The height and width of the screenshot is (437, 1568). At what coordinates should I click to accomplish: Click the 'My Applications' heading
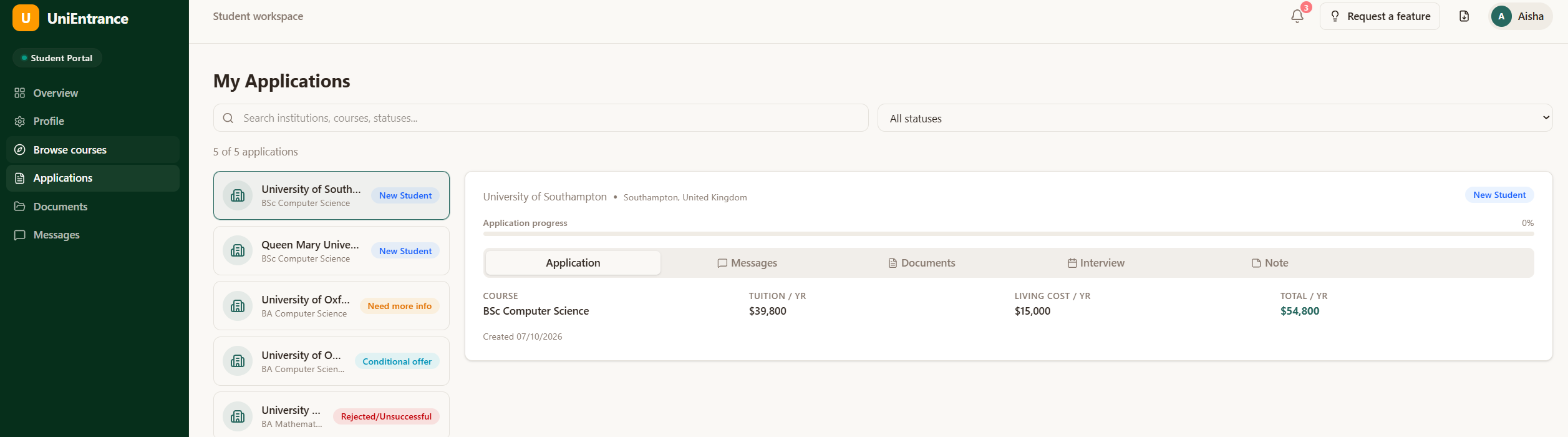tap(282, 81)
